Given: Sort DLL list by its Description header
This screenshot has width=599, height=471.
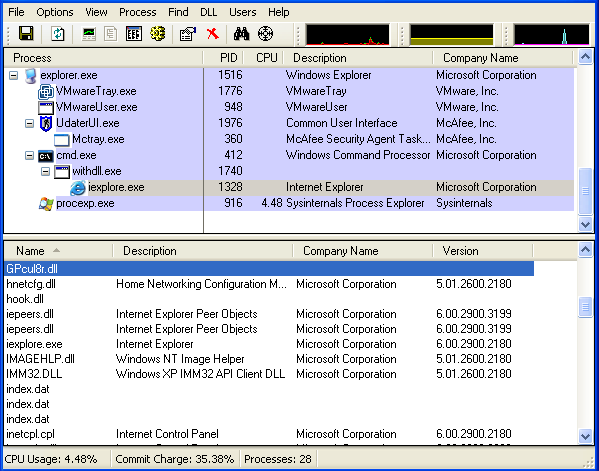Looking at the screenshot, I should [203, 251].
